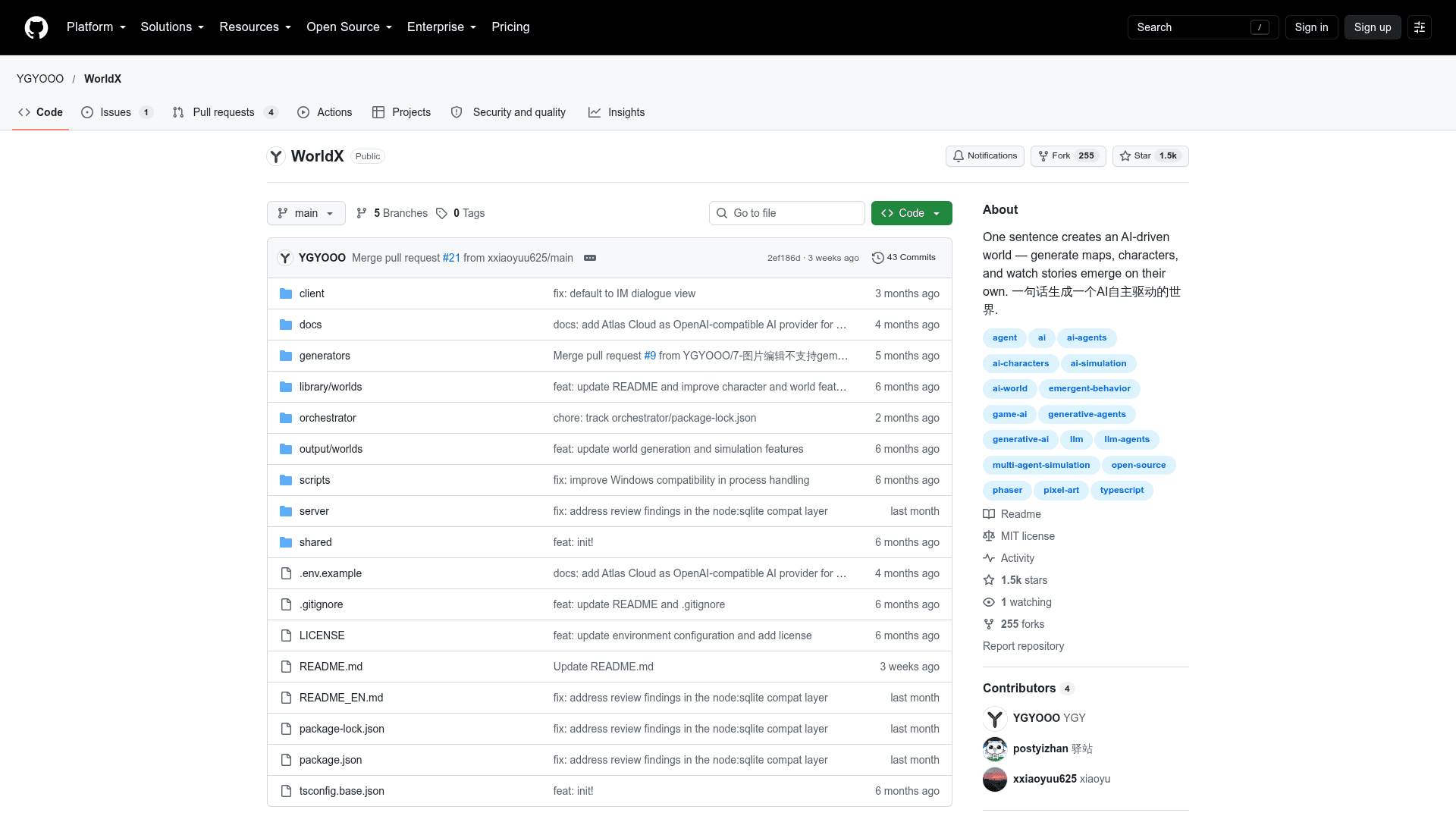Click the Sign in button
This screenshot has height=819, width=1456.
pyautogui.click(x=1311, y=27)
